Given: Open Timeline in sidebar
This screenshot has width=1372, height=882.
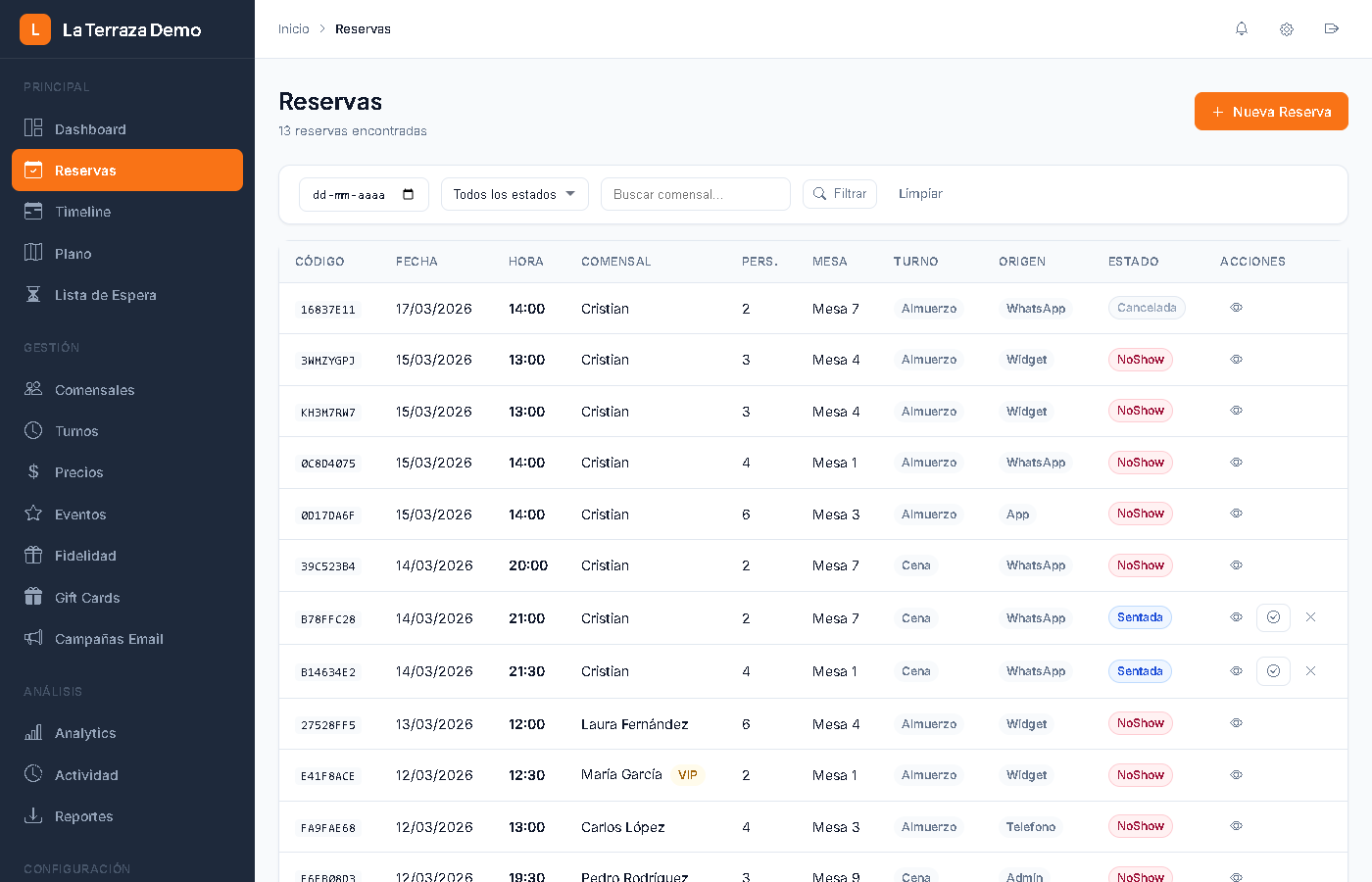Looking at the screenshot, I should point(127,212).
